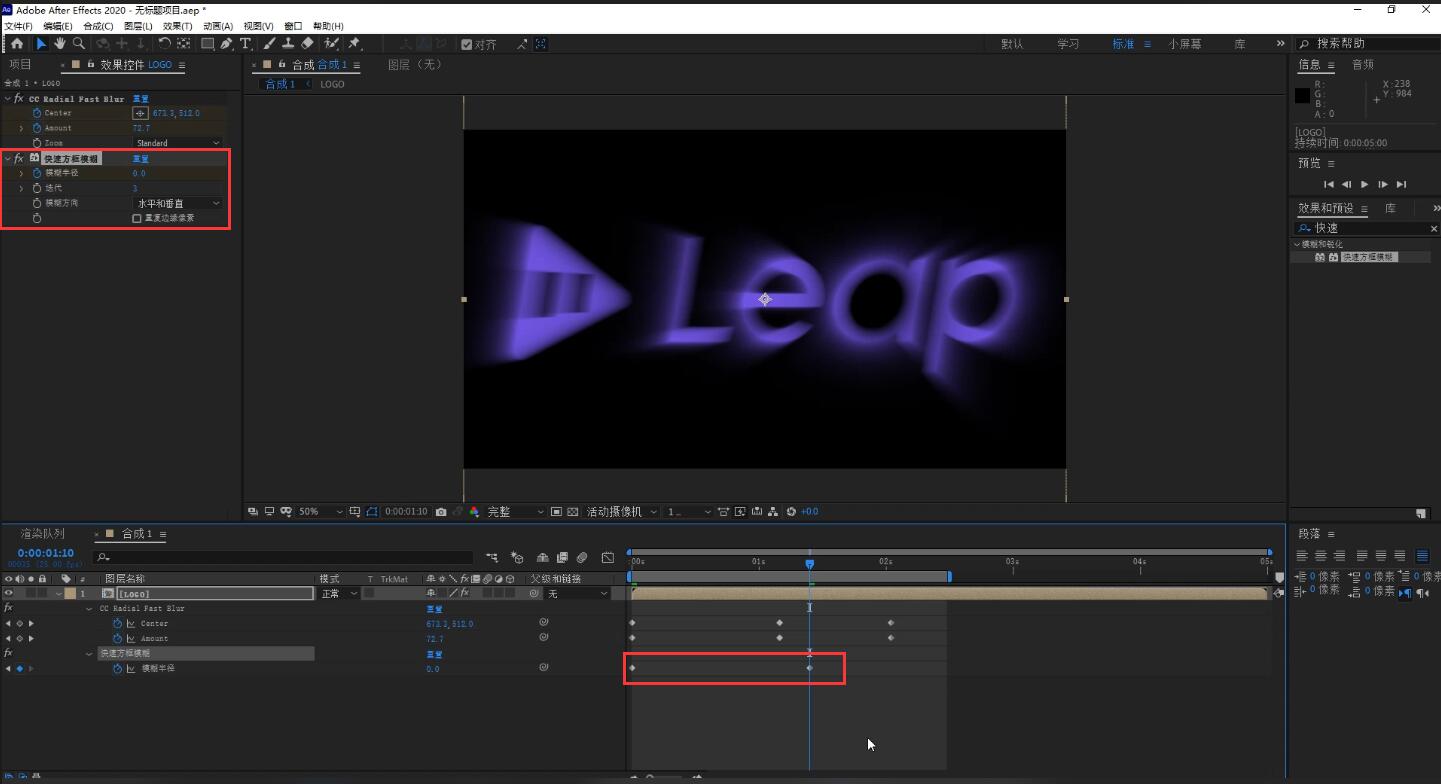Image resolution: width=1441 pixels, height=784 pixels.
Task: Toggle shy layers hide button
Action: click(x=542, y=557)
